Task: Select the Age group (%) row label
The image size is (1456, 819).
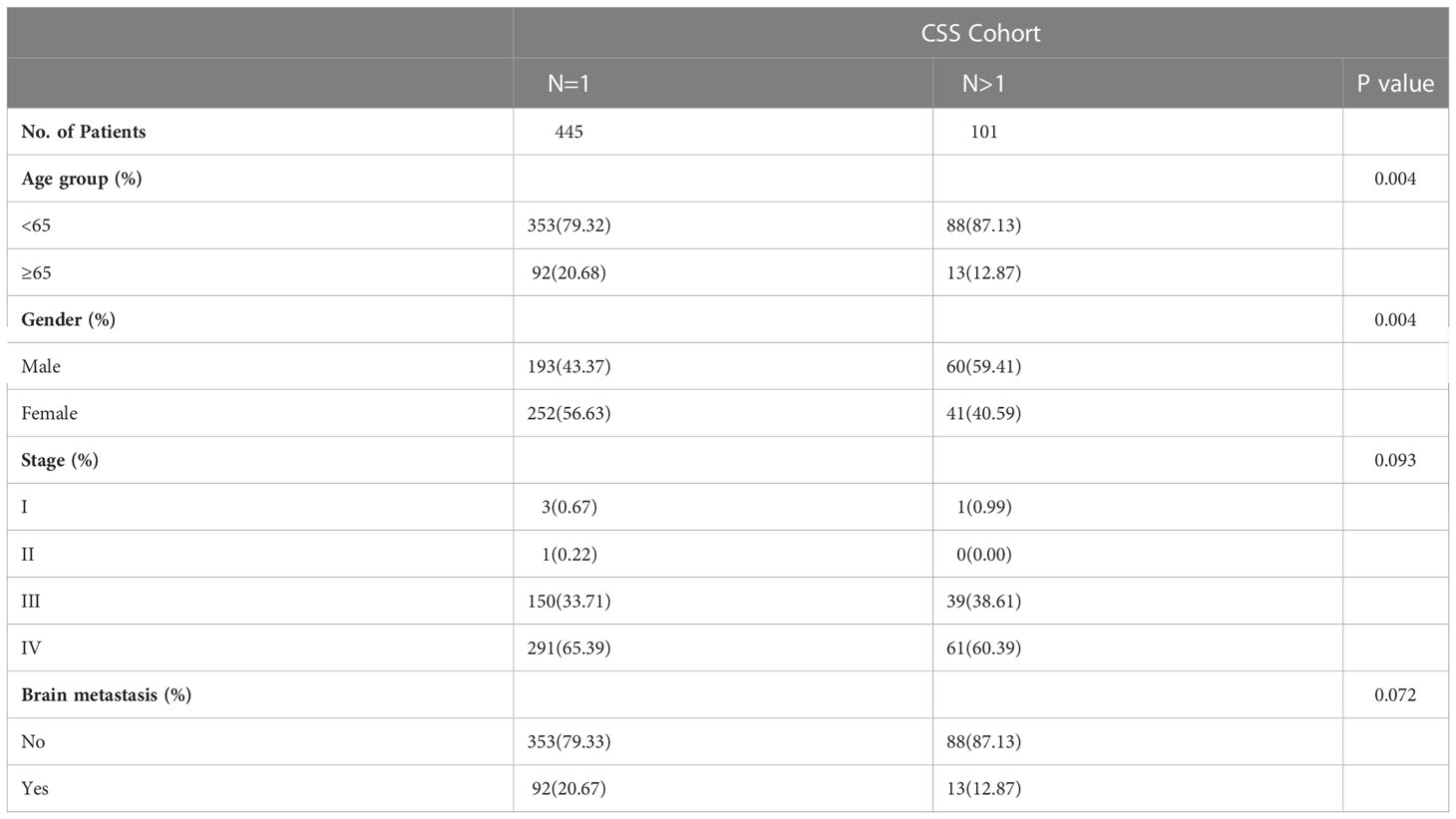Action: (x=82, y=179)
